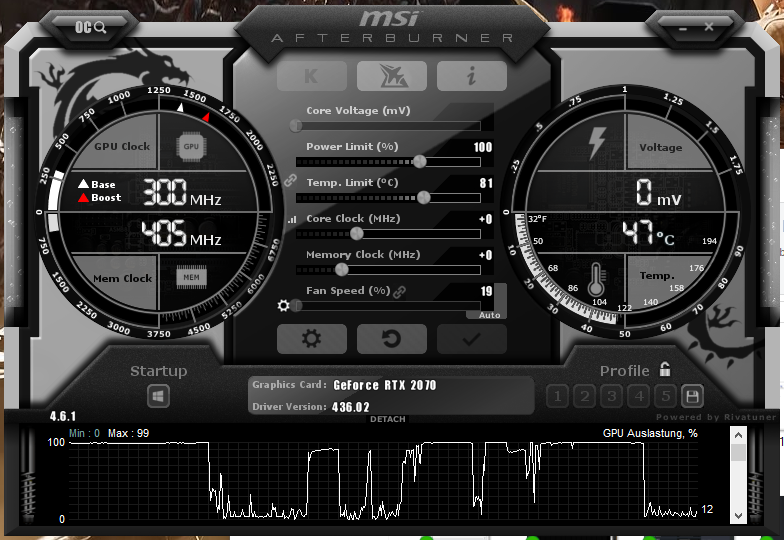
Task: Click the GPU chip icon
Action: pyautogui.click(x=191, y=146)
